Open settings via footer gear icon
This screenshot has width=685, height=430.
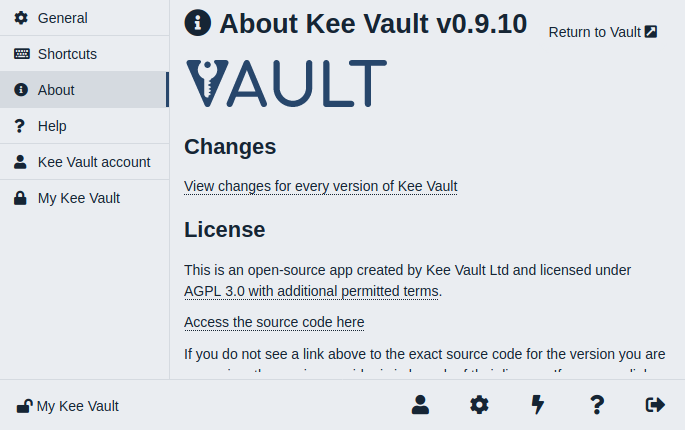pyautogui.click(x=479, y=405)
